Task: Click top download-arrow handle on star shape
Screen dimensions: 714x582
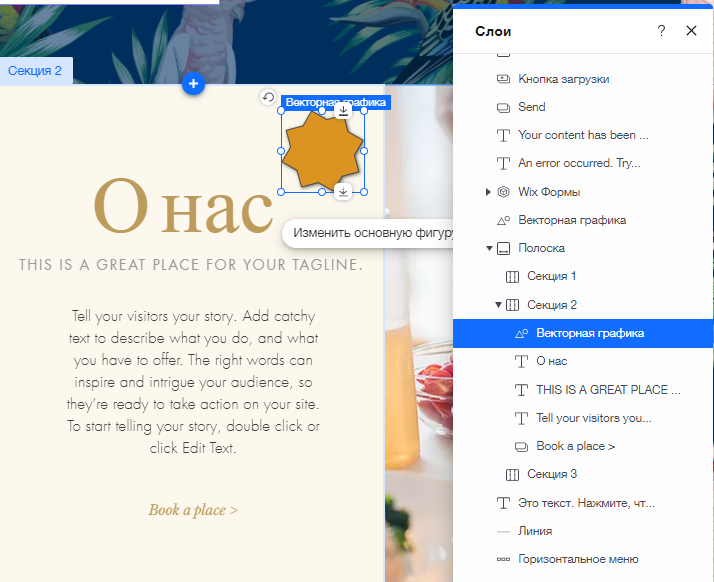Action: (343, 111)
